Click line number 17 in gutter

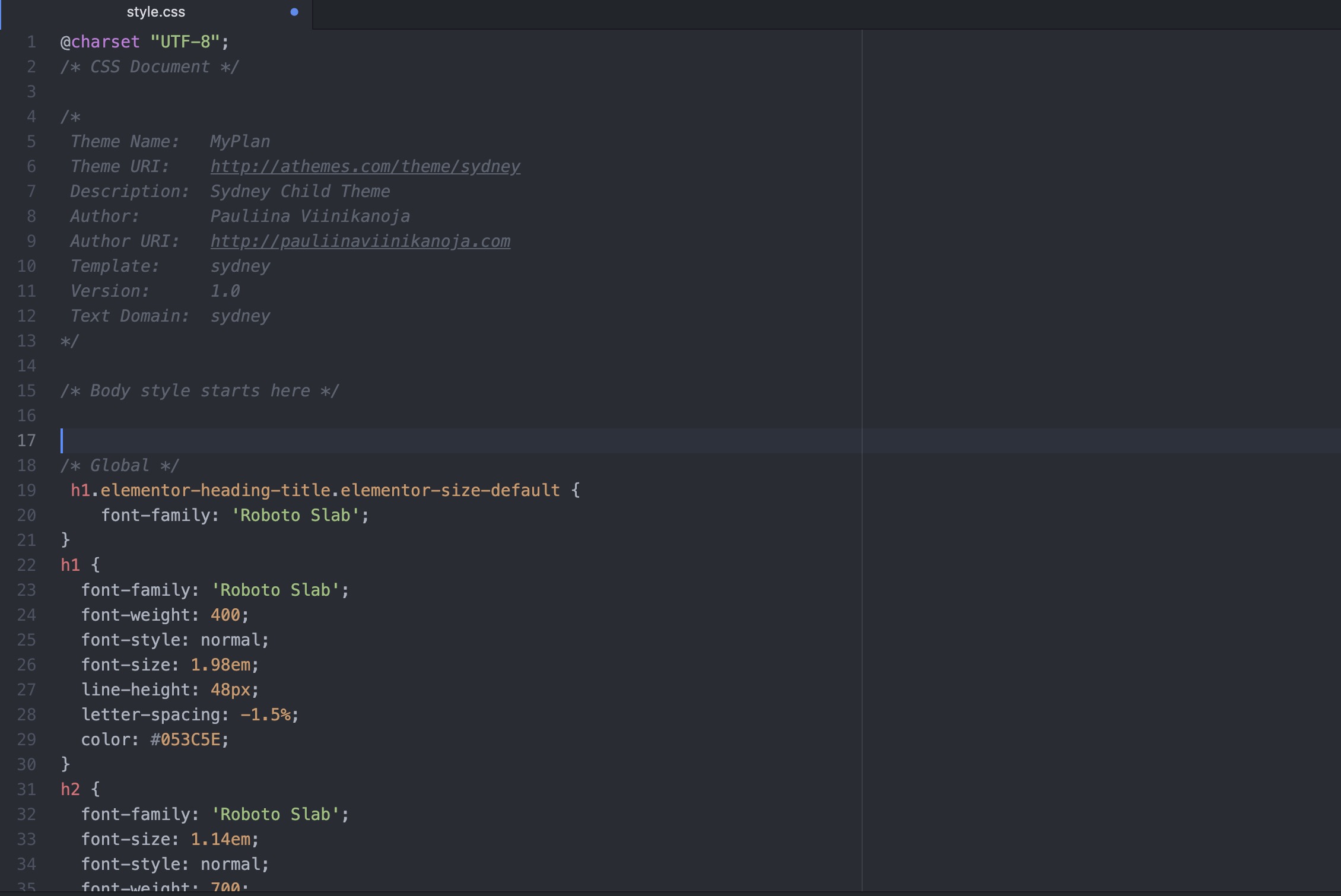pos(27,441)
